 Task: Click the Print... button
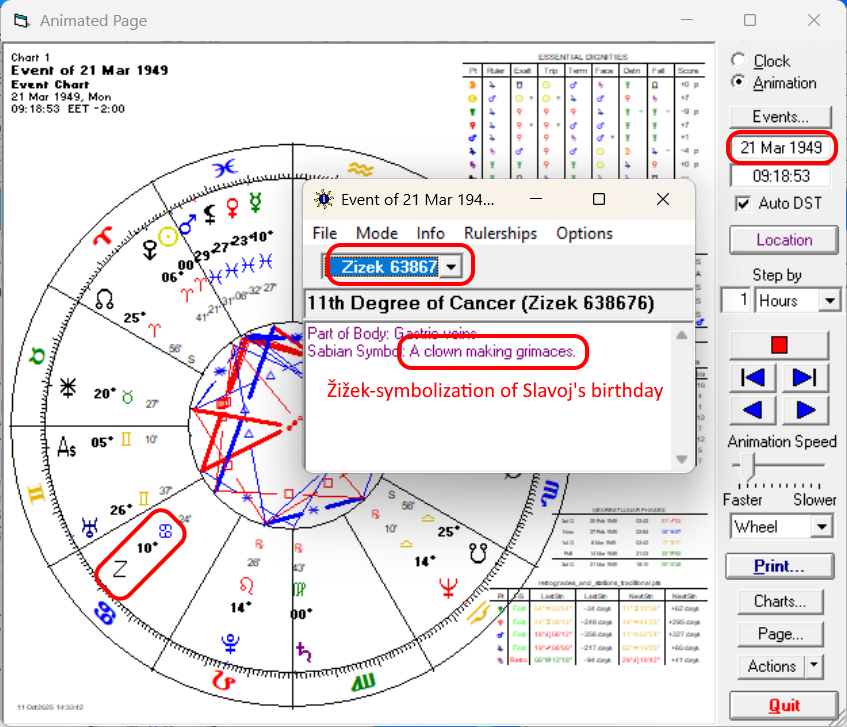779,566
